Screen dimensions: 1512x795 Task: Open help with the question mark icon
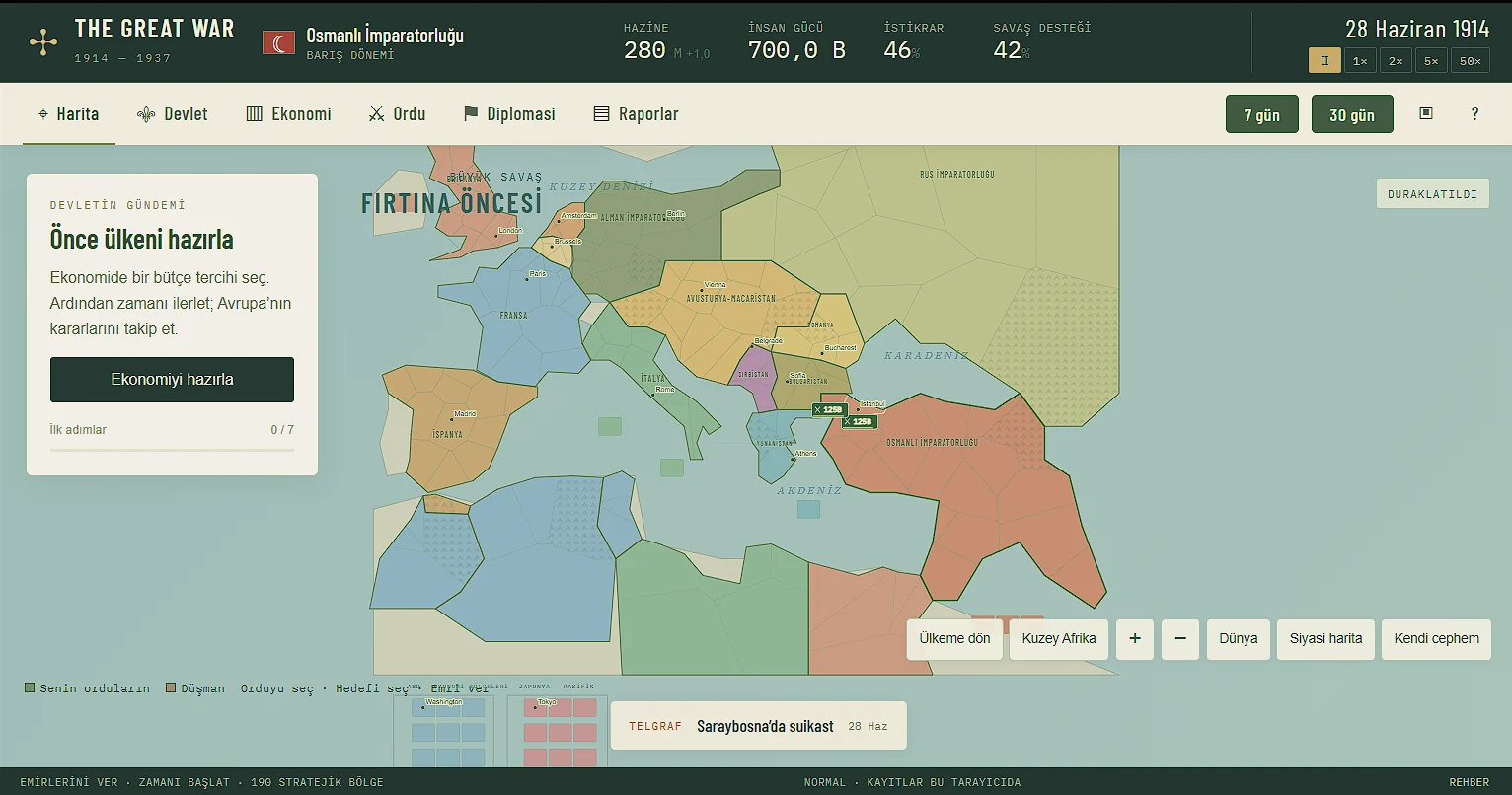click(x=1474, y=113)
